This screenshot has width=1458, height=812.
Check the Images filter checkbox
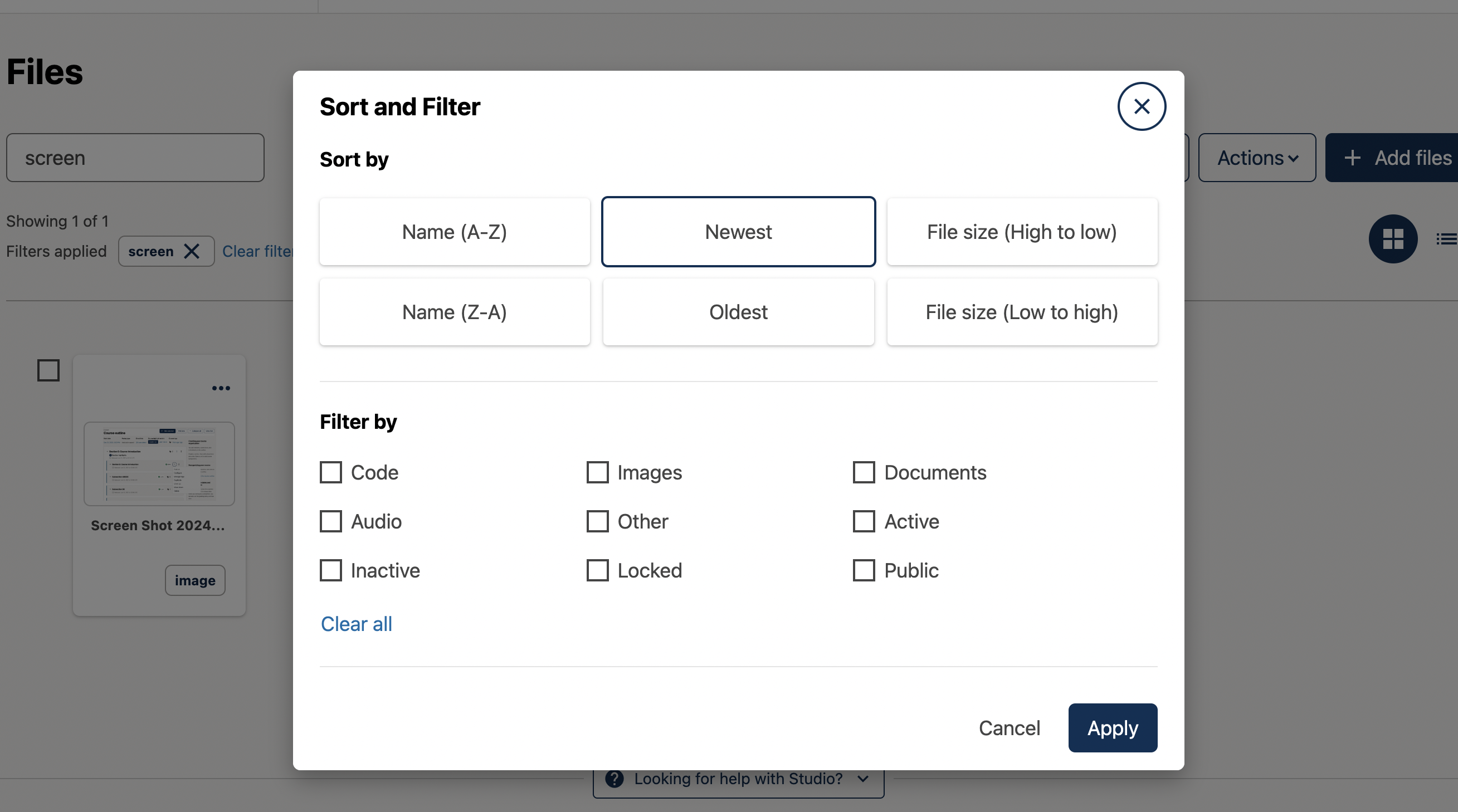pos(597,472)
